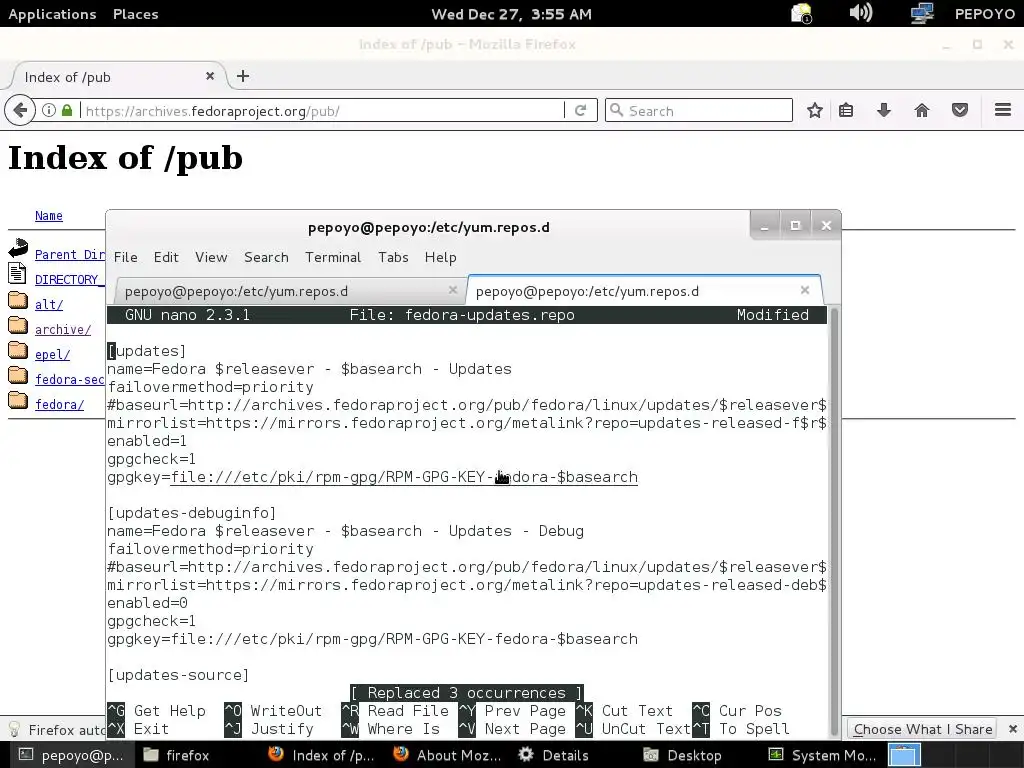Screen dimensions: 1024x768
Task: Click the '[updates-source]' line in nano
Action: pyautogui.click(x=178, y=675)
